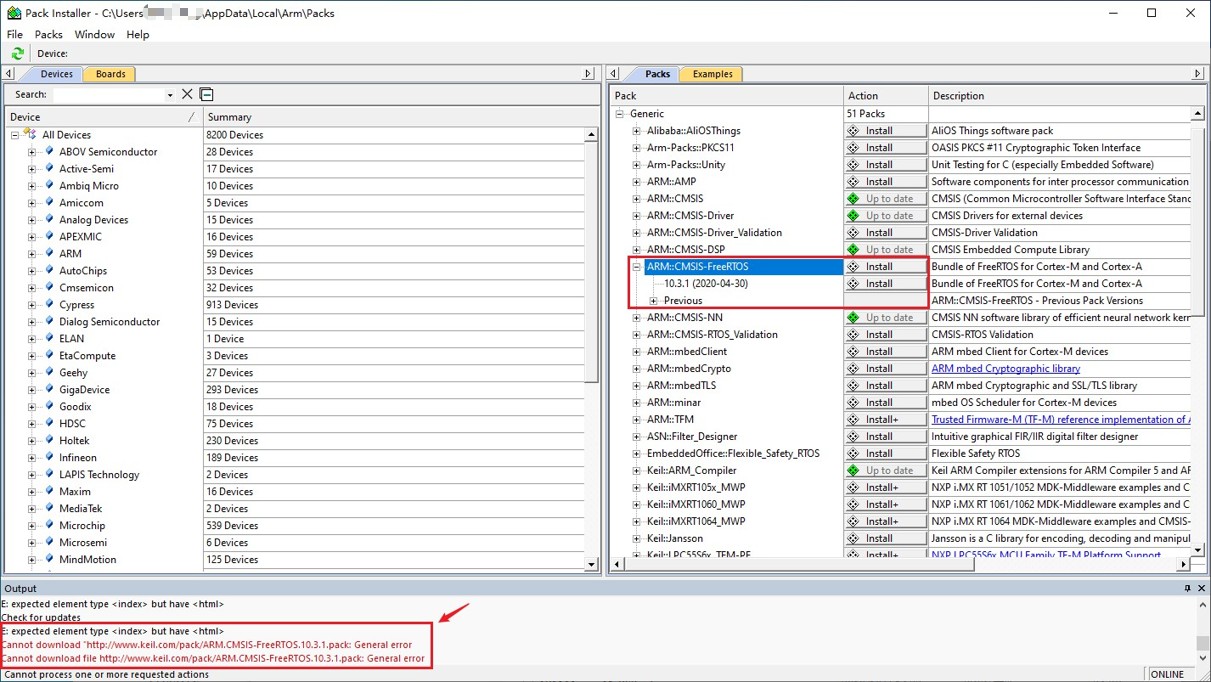The image size is (1211, 682).
Task: Click the Pack Installer icon in the title bar
Action: (13, 13)
